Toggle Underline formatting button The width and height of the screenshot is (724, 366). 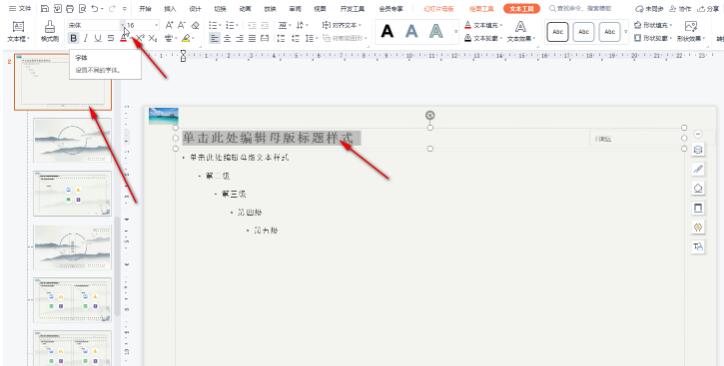pos(98,38)
